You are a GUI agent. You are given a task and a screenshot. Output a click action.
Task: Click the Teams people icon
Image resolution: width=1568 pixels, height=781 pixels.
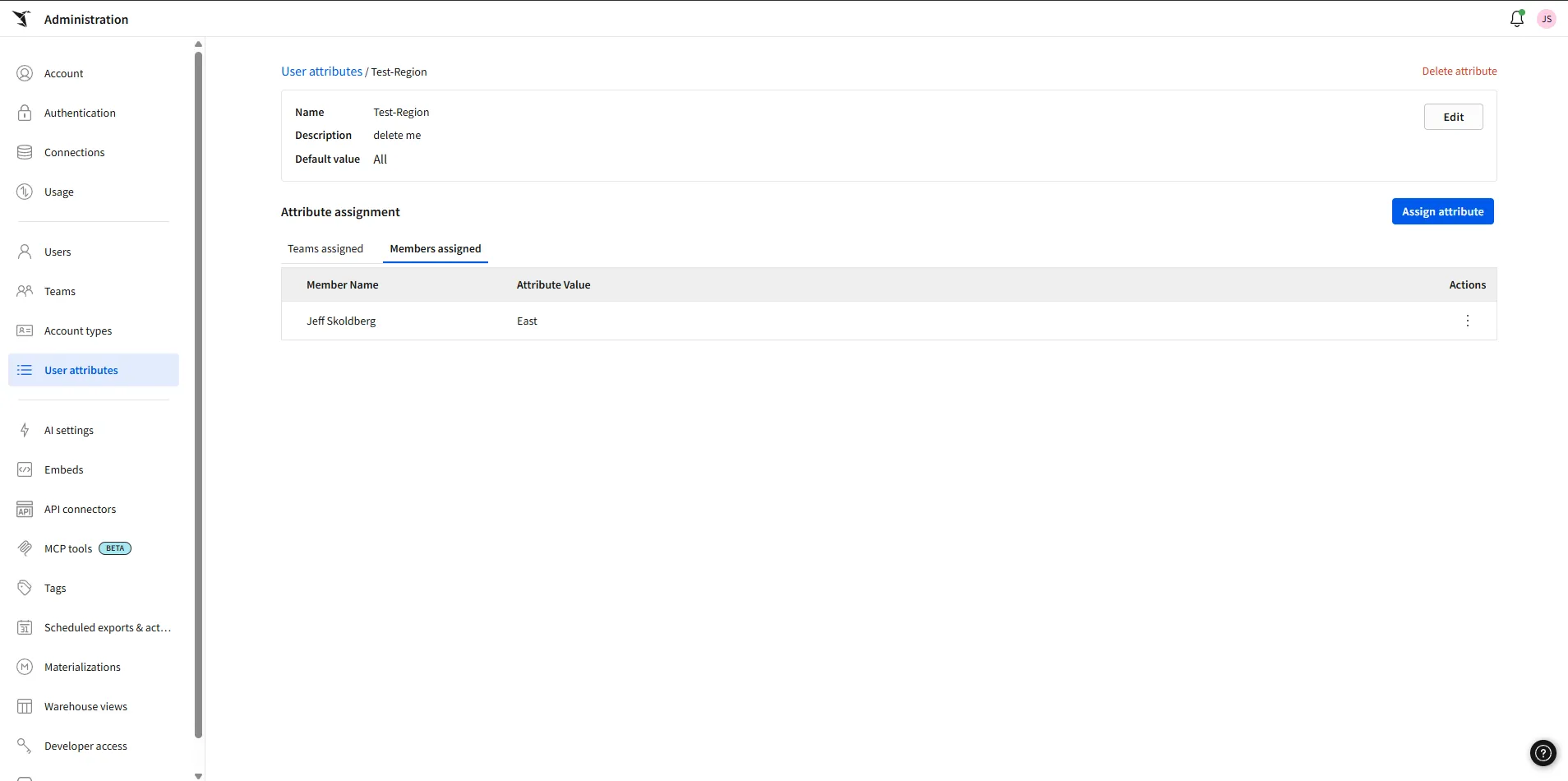[25, 291]
